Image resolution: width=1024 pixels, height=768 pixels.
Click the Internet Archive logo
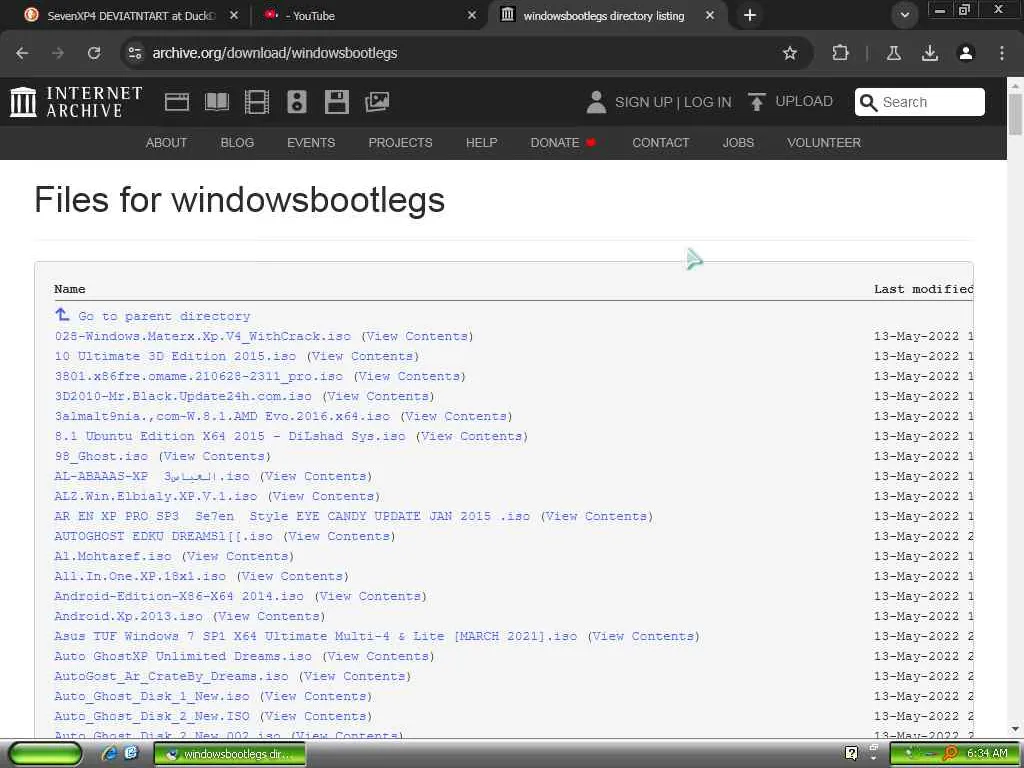(x=76, y=102)
